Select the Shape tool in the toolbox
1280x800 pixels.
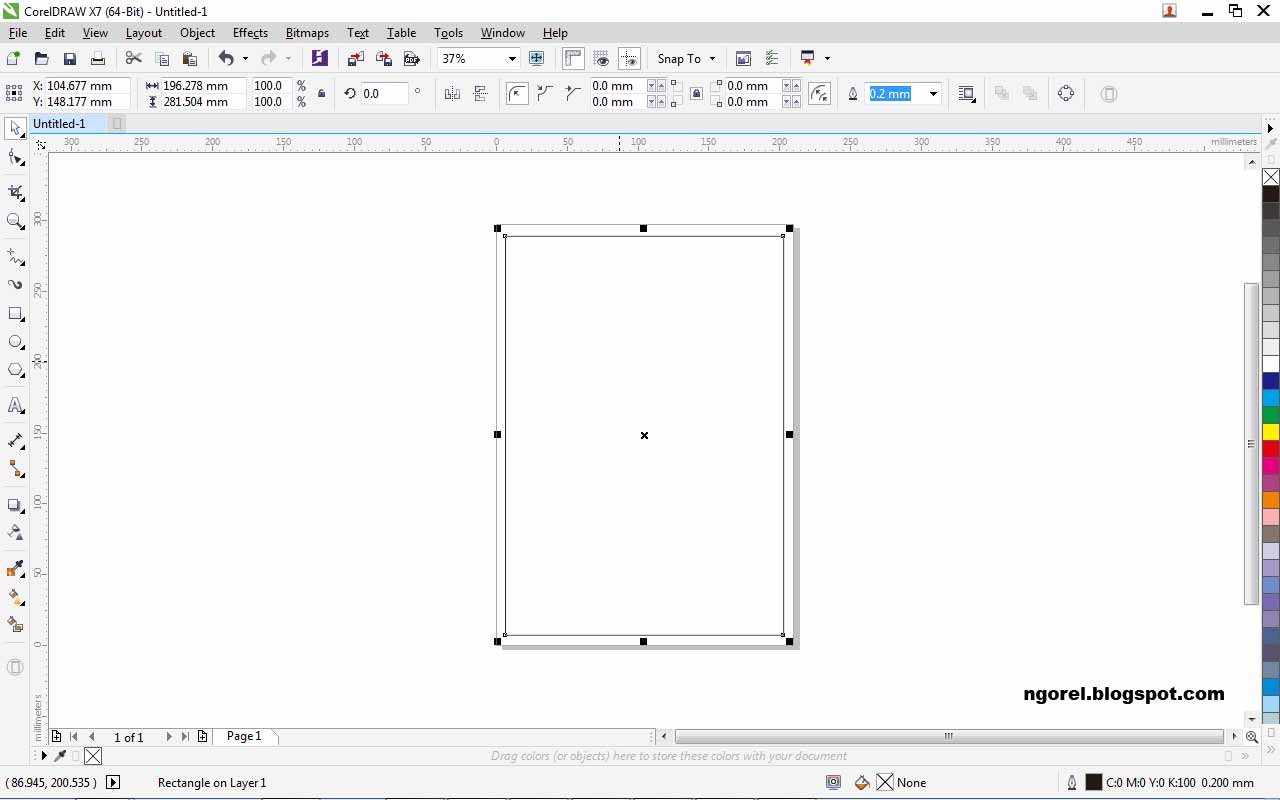tap(15, 156)
